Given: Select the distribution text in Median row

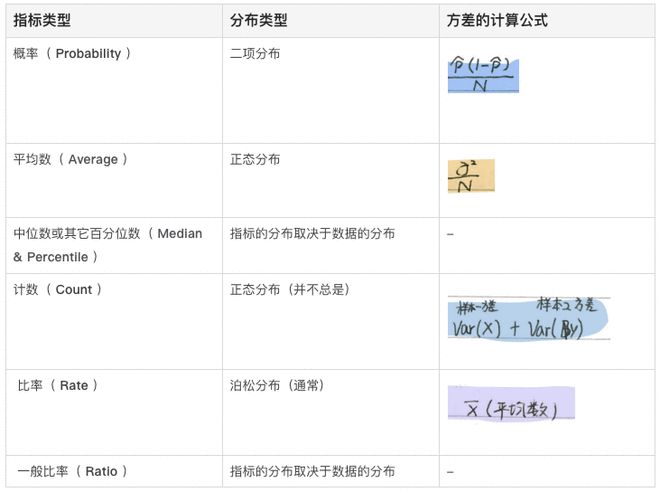Looking at the screenshot, I should (x=312, y=234).
